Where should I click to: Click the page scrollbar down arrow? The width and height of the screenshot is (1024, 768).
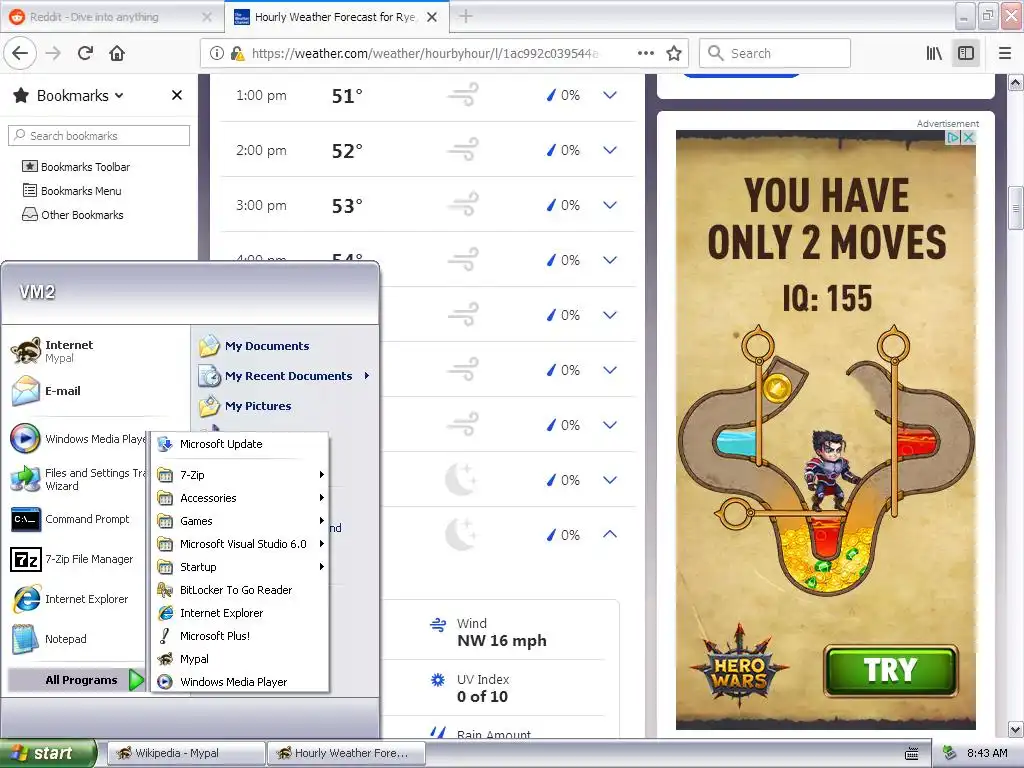click(x=1016, y=729)
